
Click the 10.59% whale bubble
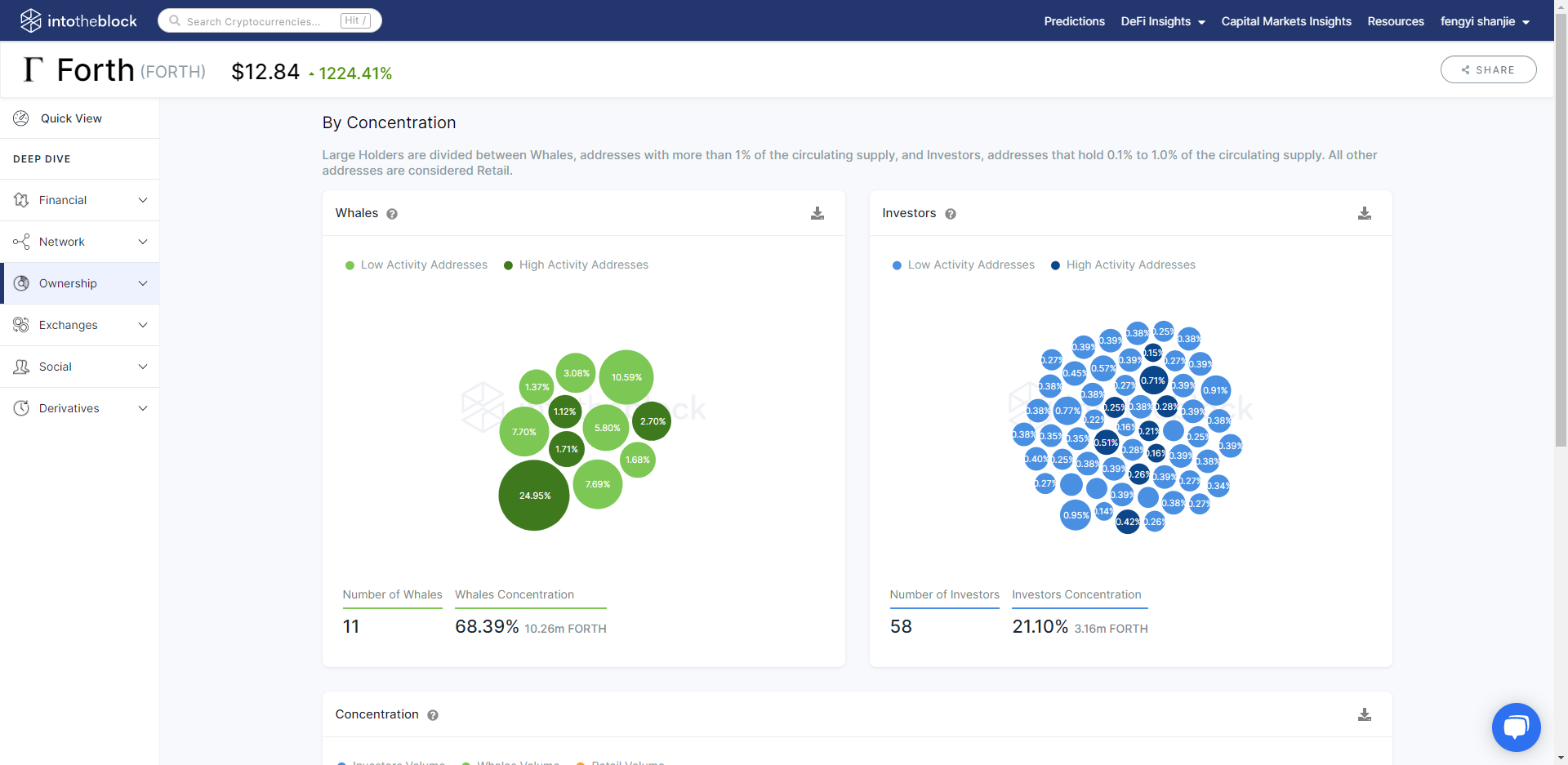626,377
